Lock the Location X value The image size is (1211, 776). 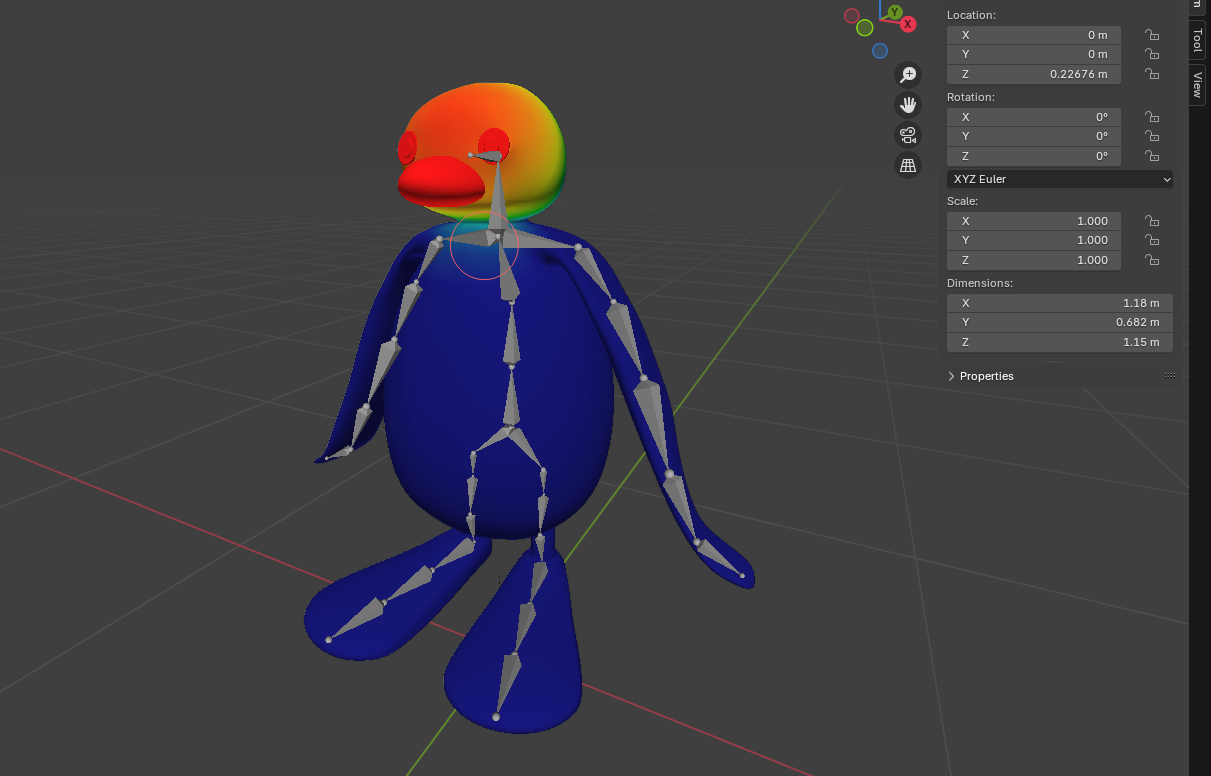pyautogui.click(x=1152, y=35)
